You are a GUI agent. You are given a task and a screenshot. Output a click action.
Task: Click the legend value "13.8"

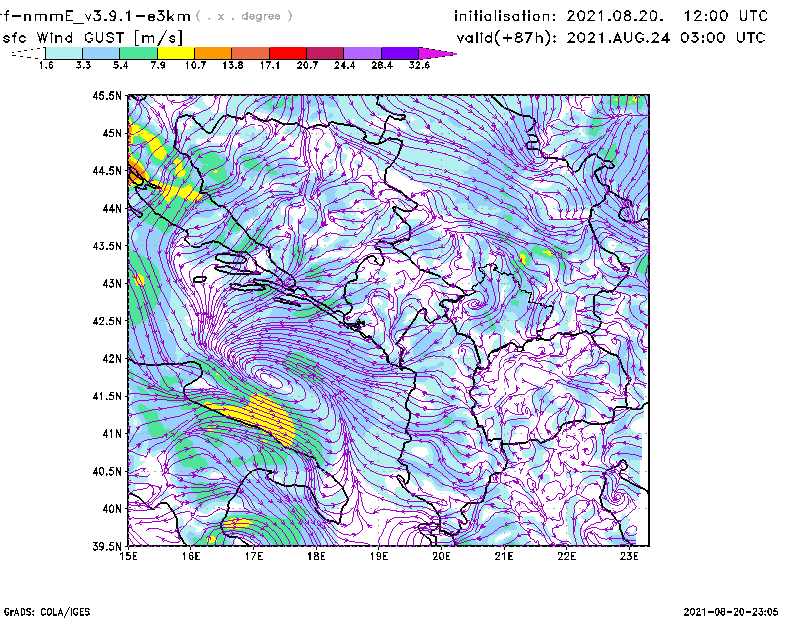[x=233, y=65]
